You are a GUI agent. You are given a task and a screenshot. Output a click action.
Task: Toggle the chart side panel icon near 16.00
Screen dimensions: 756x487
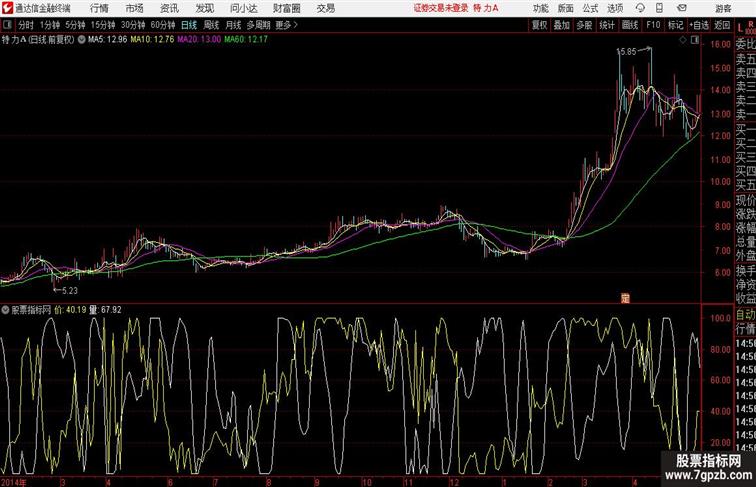[x=695, y=41]
